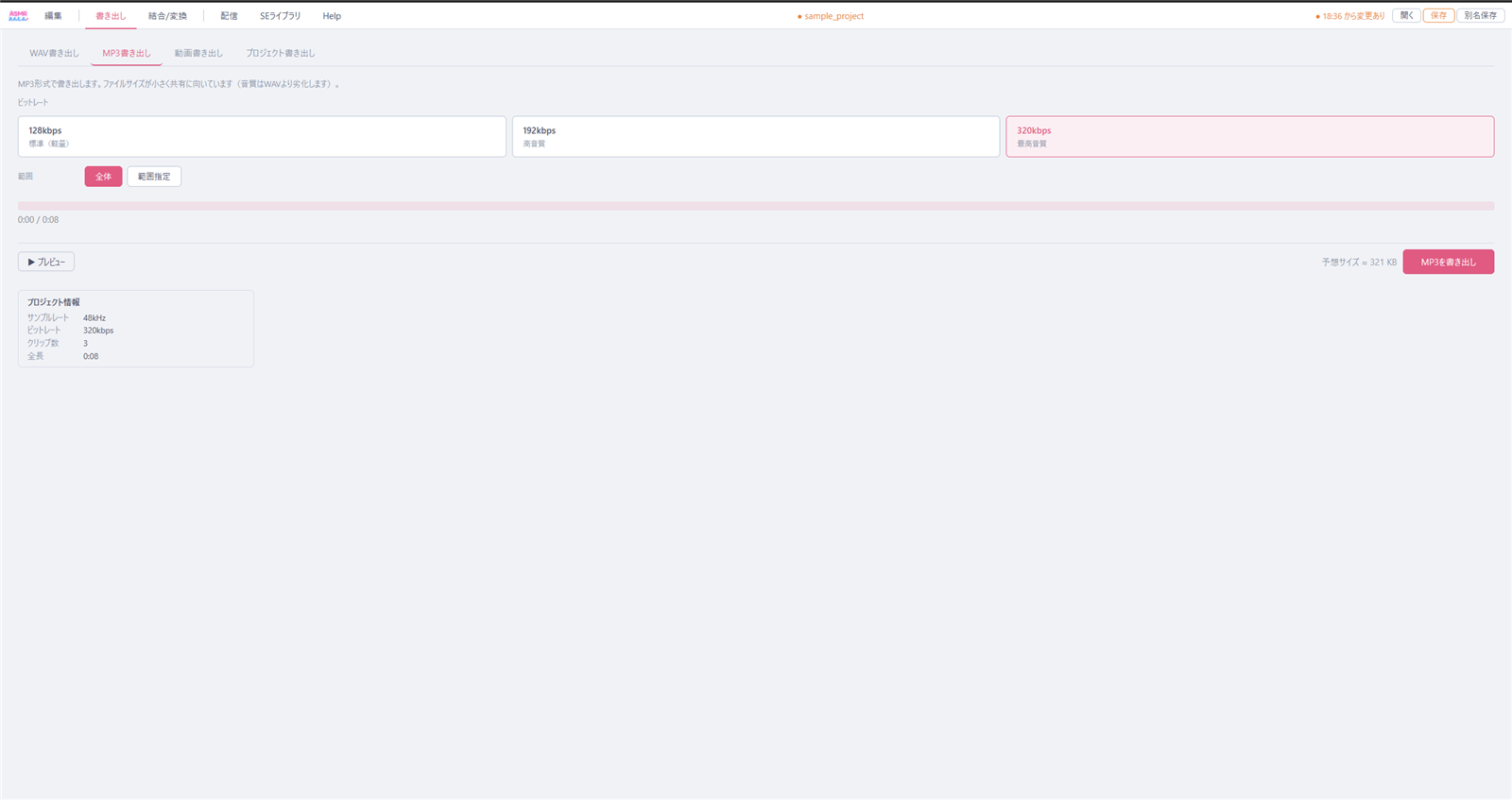The width and height of the screenshot is (1512, 800).
Task: Click the クリップ数 label in project info
Action: click(43, 343)
